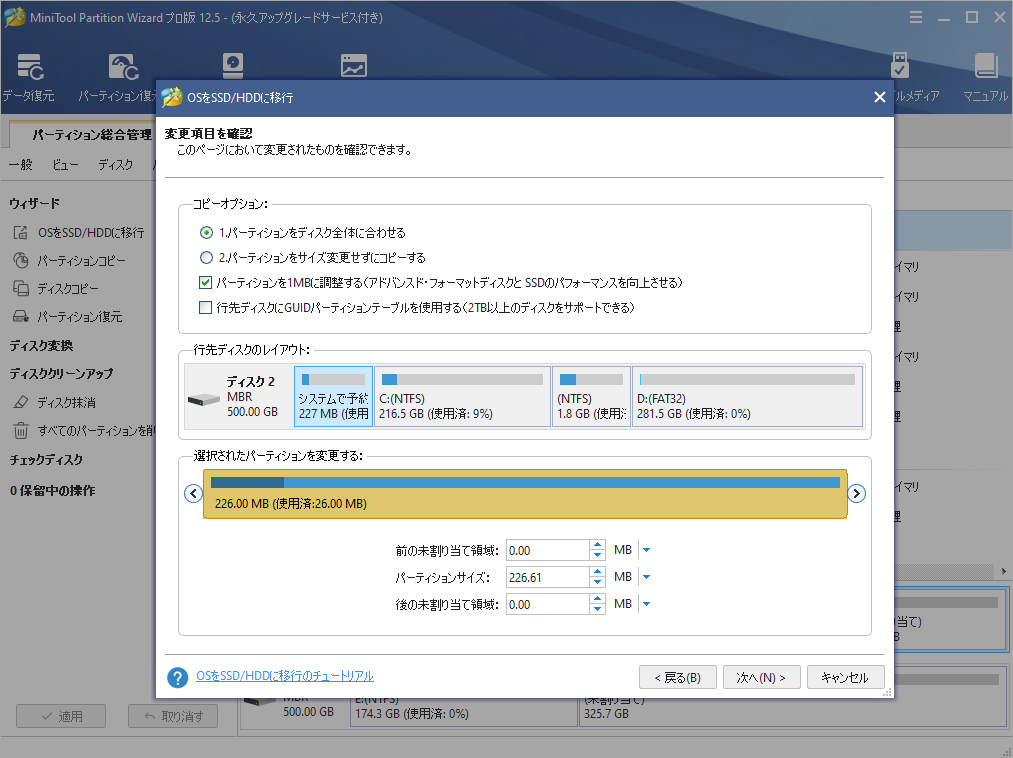Increase 前の未割り当て領域 value with up arrow
The height and width of the screenshot is (758, 1013).
click(x=598, y=545)
